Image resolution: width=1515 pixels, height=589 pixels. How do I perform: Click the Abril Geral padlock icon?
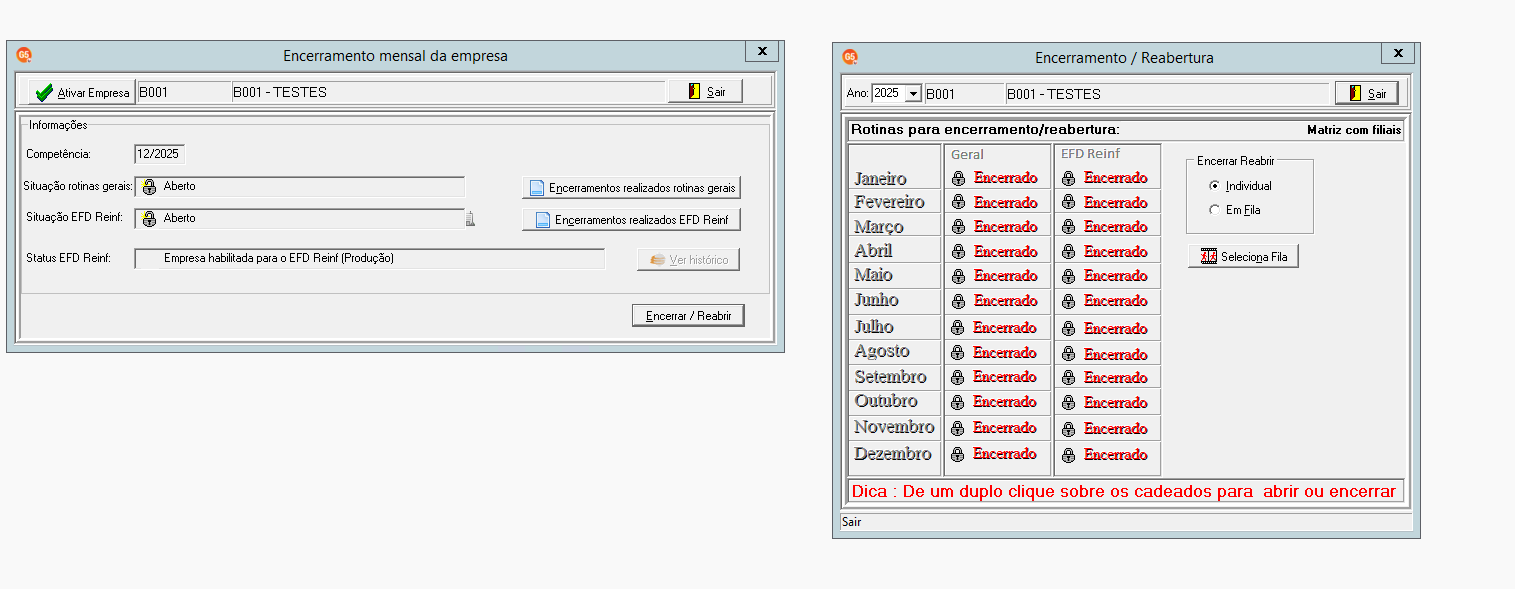tap(958, 251)
